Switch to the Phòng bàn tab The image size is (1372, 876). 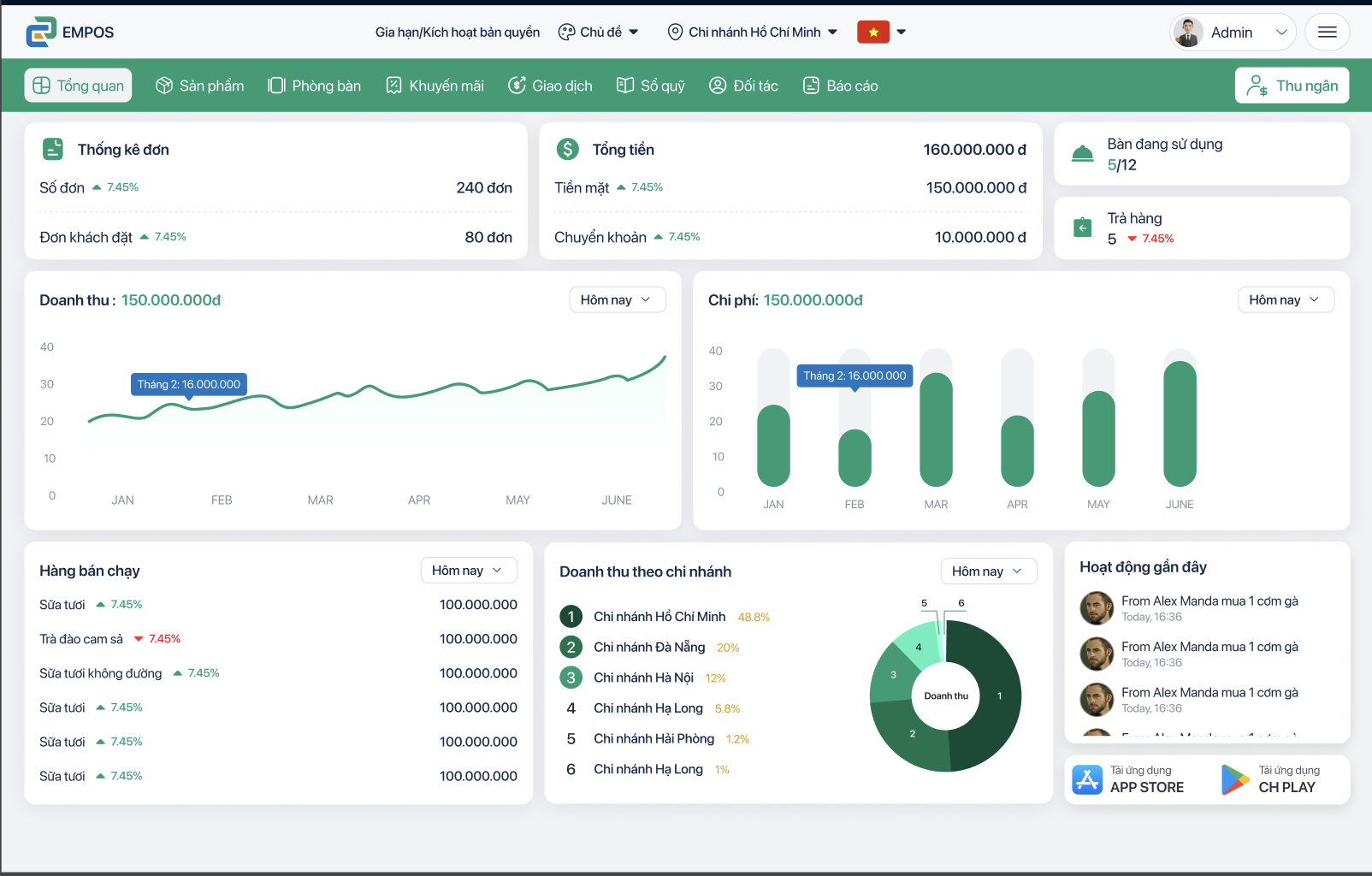pos(315,86)
